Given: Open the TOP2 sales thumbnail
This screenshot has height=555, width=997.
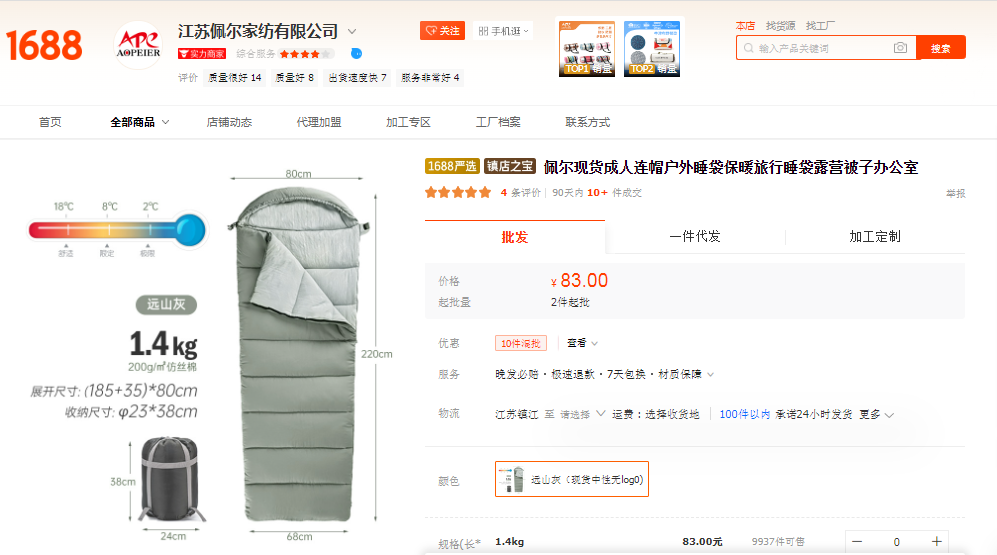Looking at the screenshot, I should point(652,48).
